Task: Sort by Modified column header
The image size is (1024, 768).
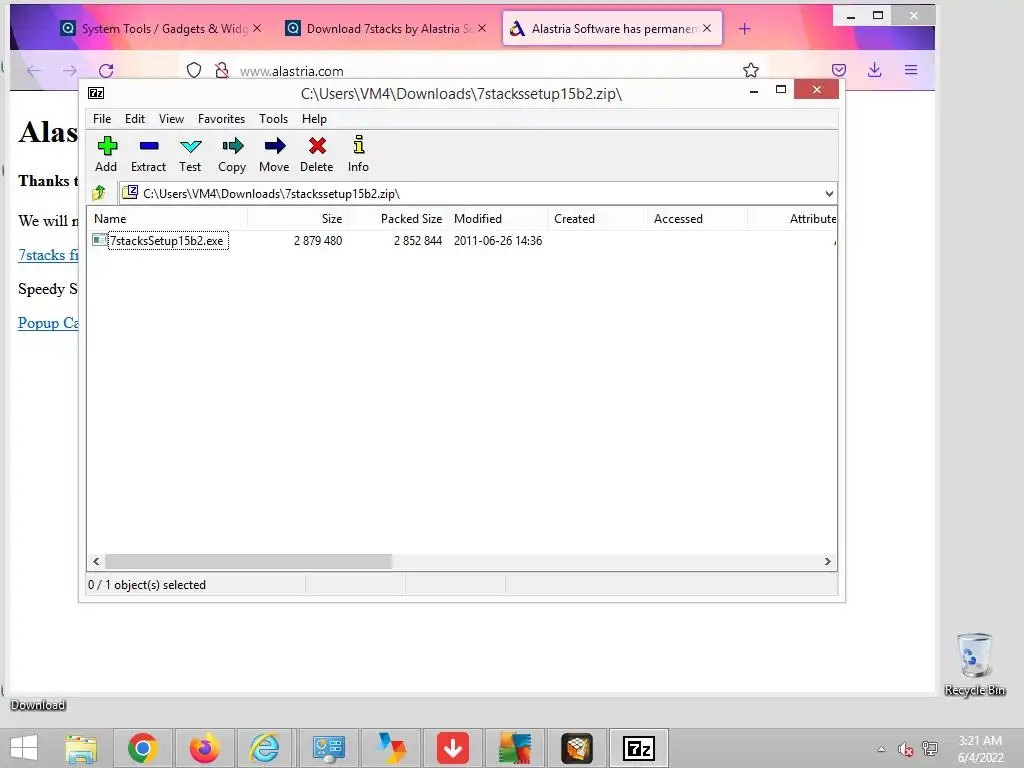Action: 497,219
